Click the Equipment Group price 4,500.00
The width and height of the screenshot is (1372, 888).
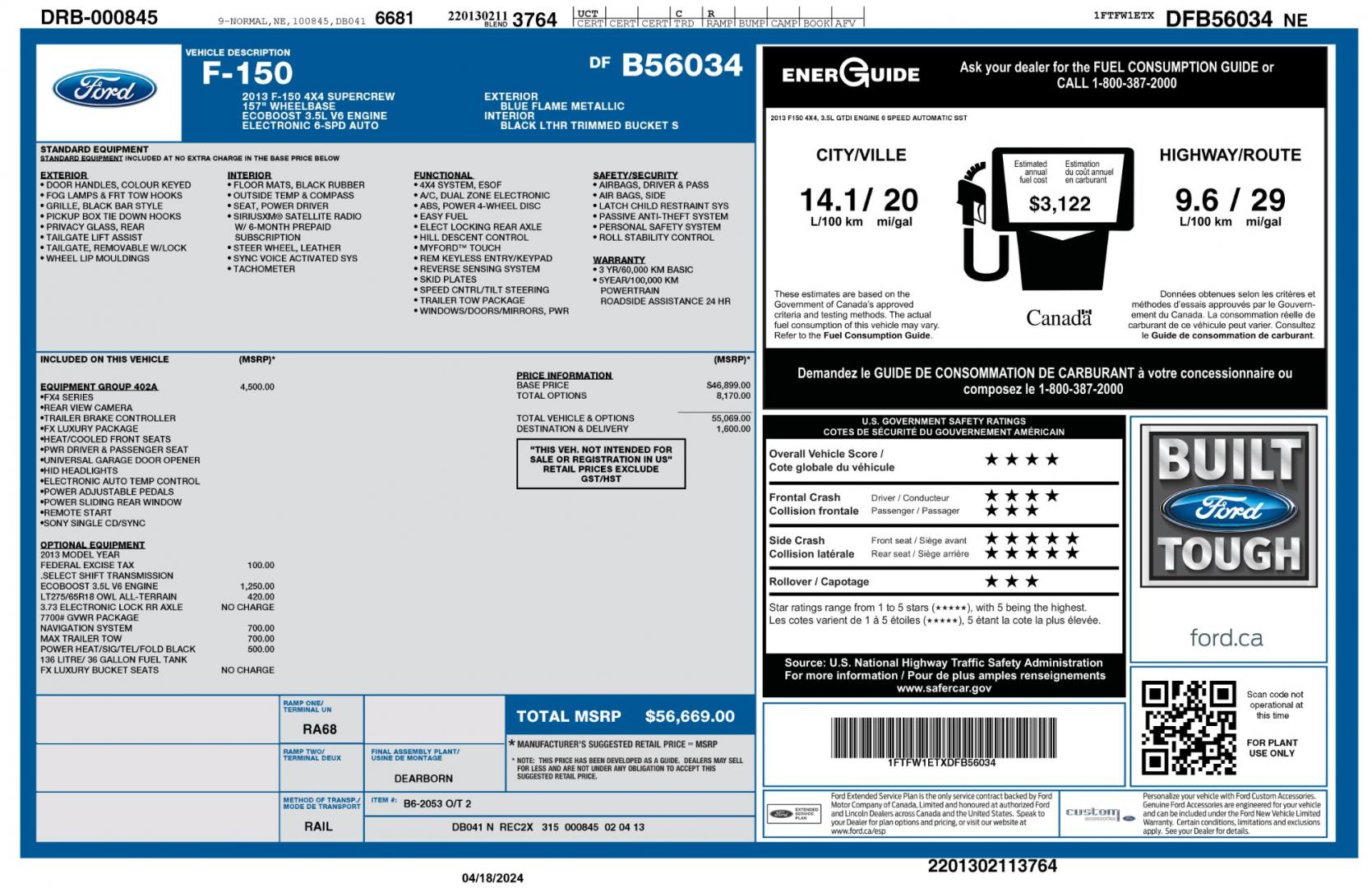coord(256,386)
